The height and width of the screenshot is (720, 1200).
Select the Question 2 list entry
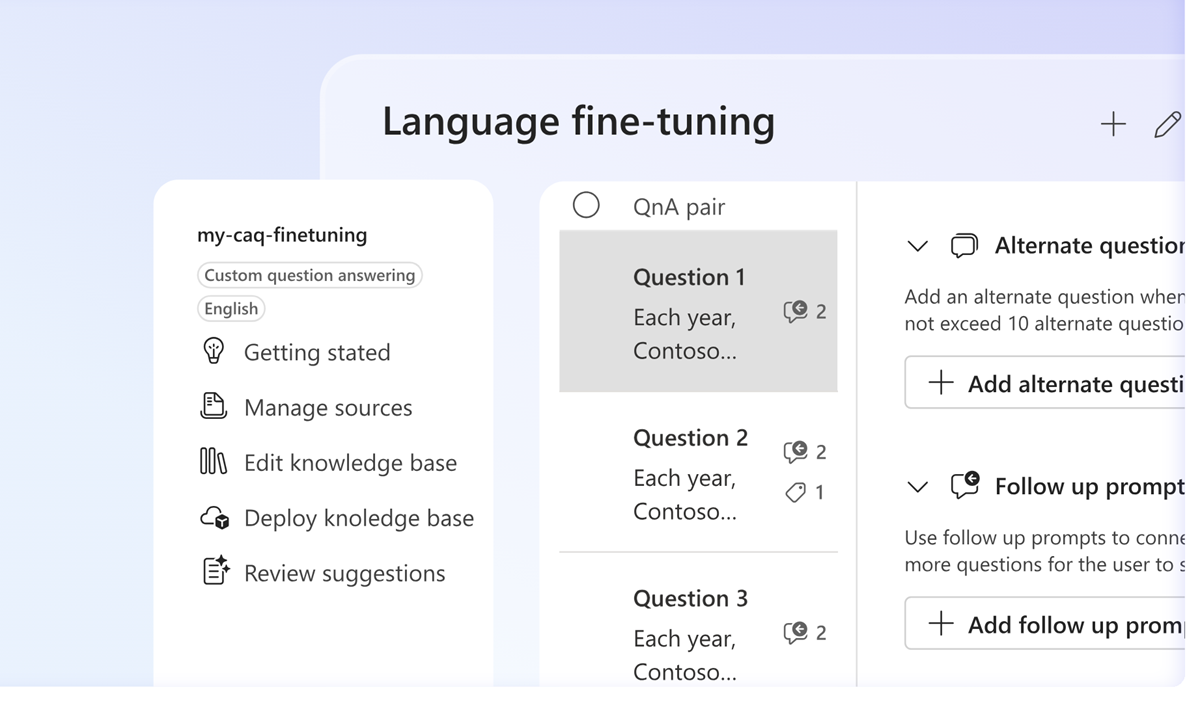(698, 472)
